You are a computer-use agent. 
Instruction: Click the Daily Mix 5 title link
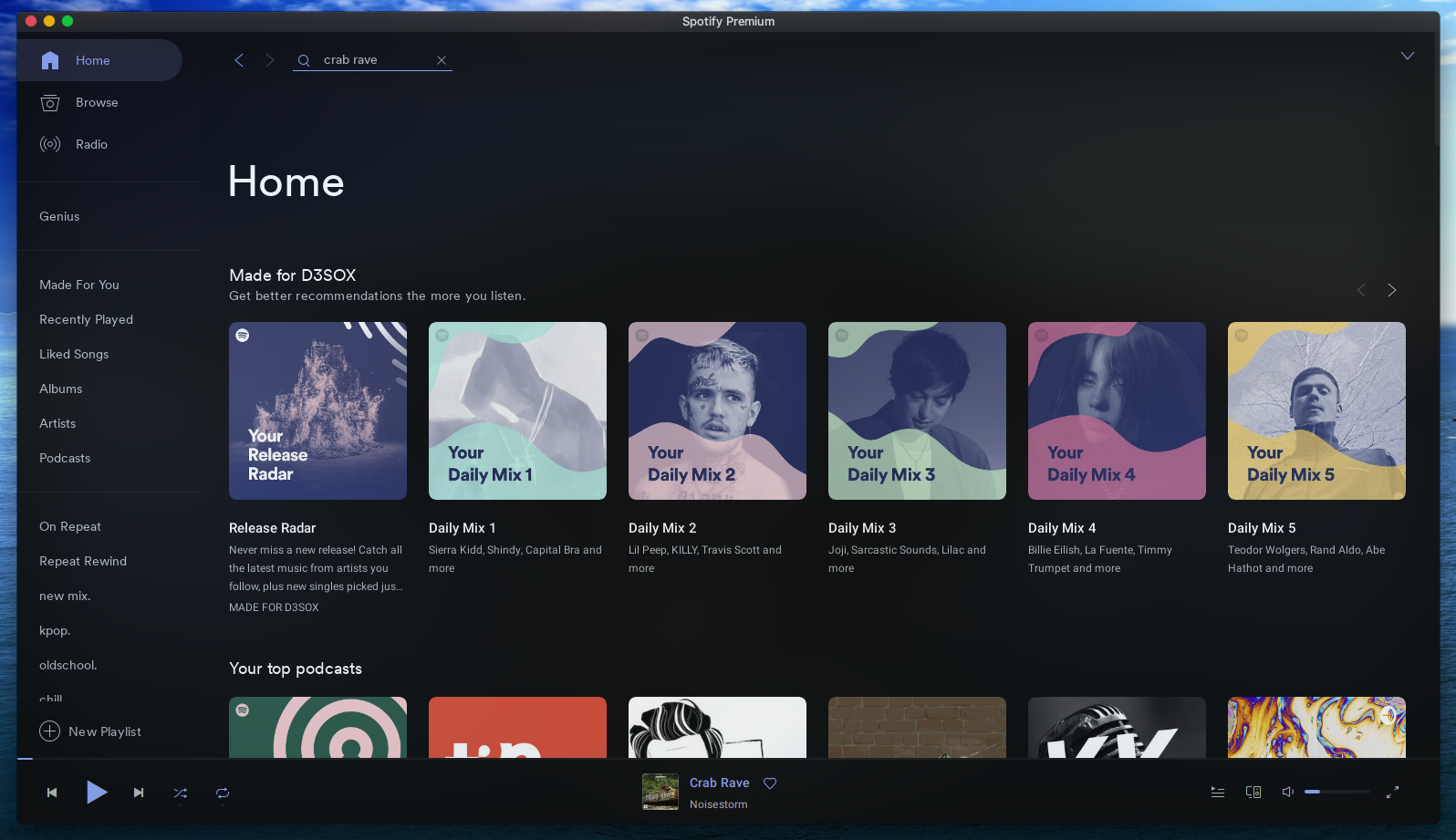pyautogui.click(x=1262, y=528)
